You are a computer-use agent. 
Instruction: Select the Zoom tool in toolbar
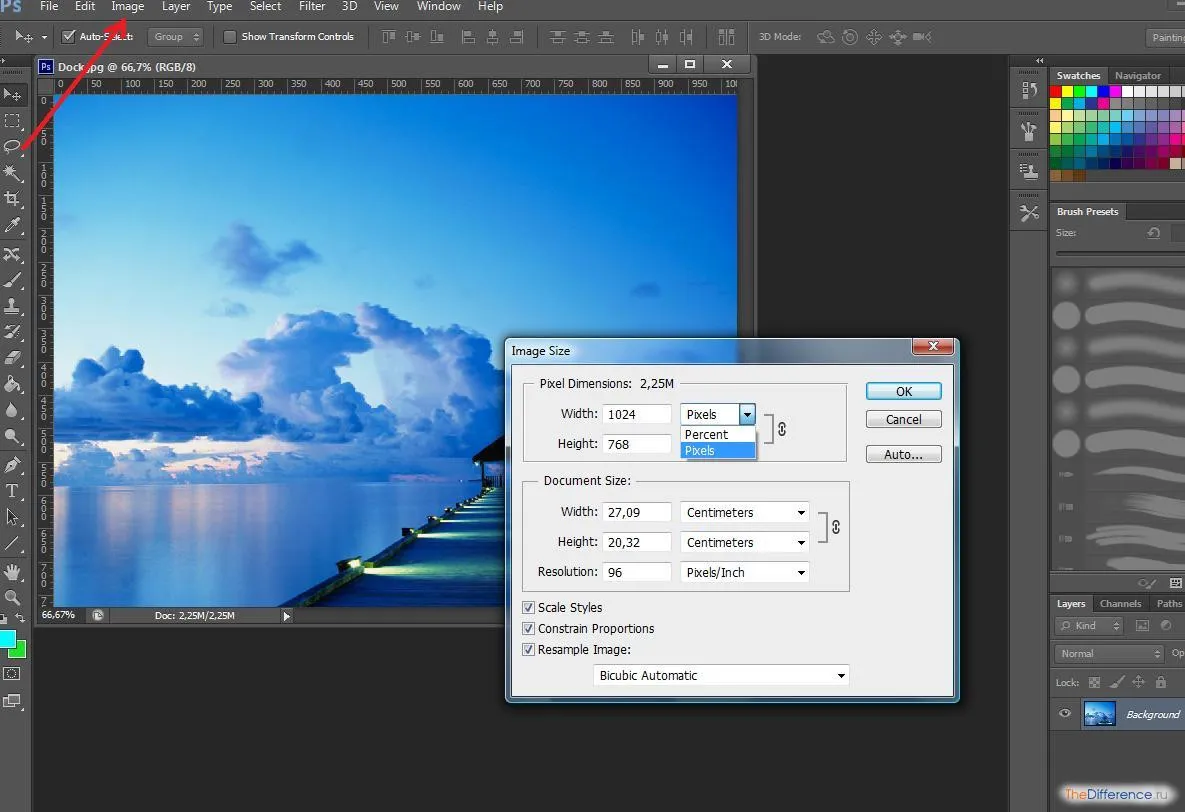coord(12,597)
